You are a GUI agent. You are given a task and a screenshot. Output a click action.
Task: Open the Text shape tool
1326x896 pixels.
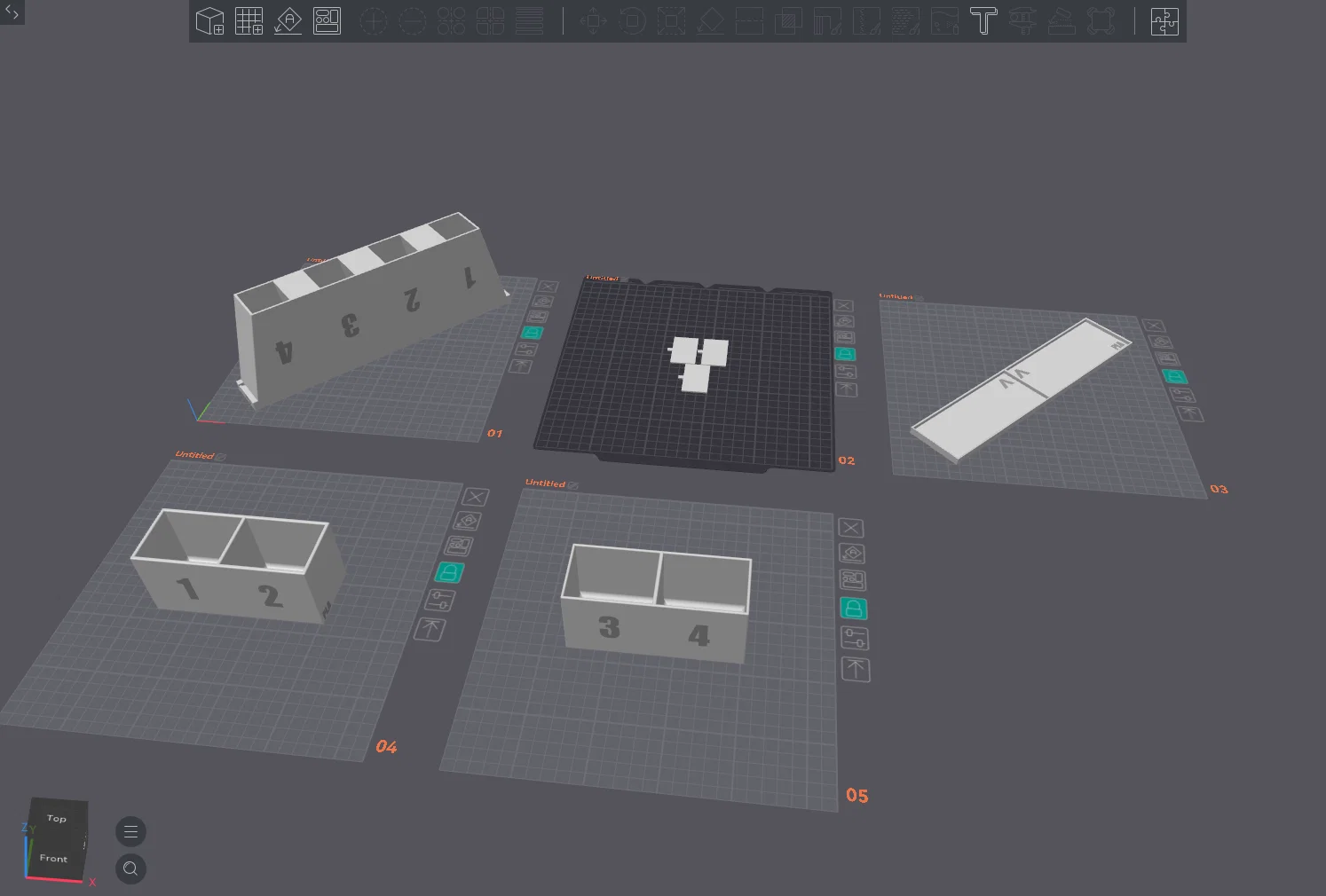(983, 20)
